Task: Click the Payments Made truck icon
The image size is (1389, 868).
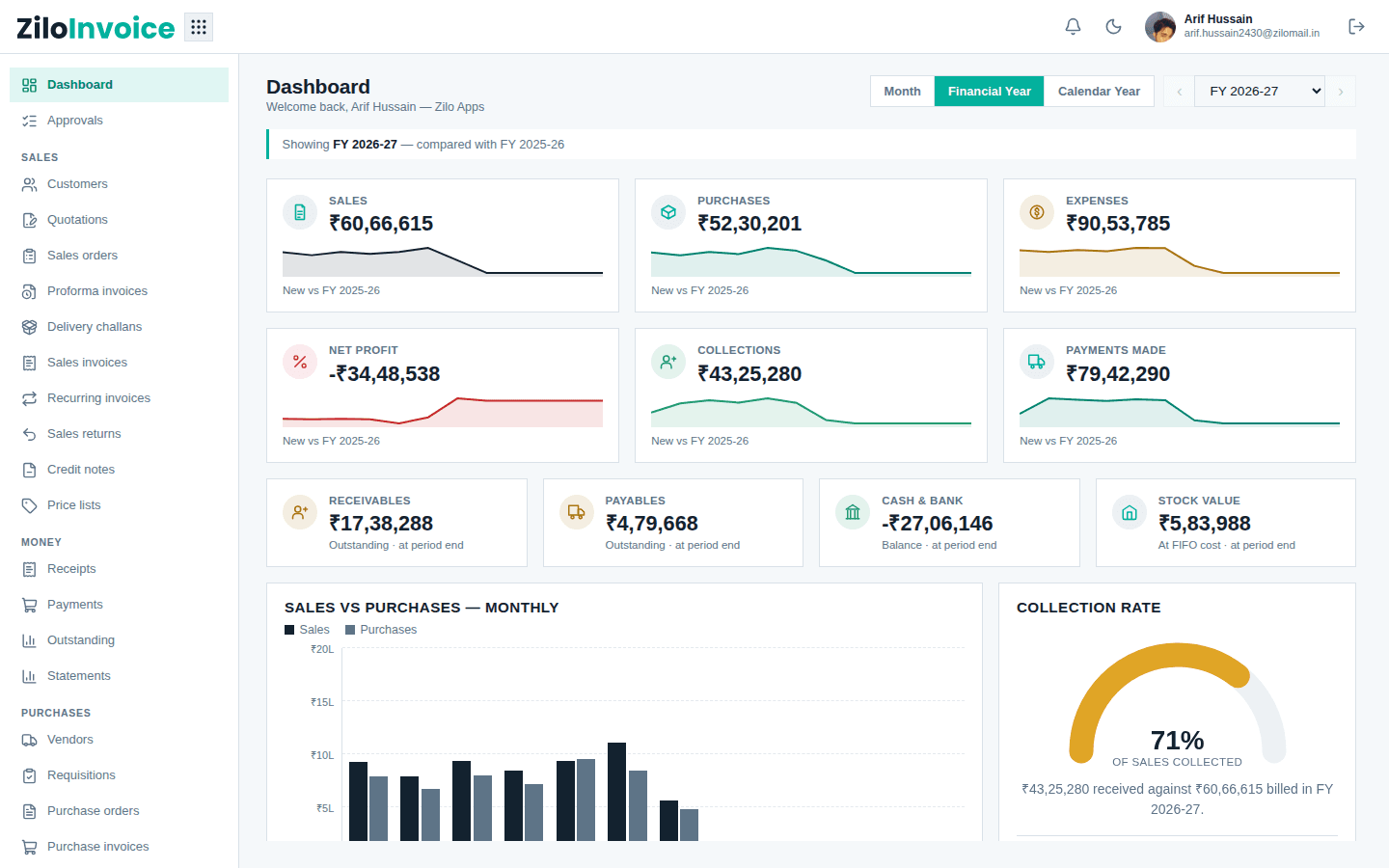Action: [x=1037, y=362]
